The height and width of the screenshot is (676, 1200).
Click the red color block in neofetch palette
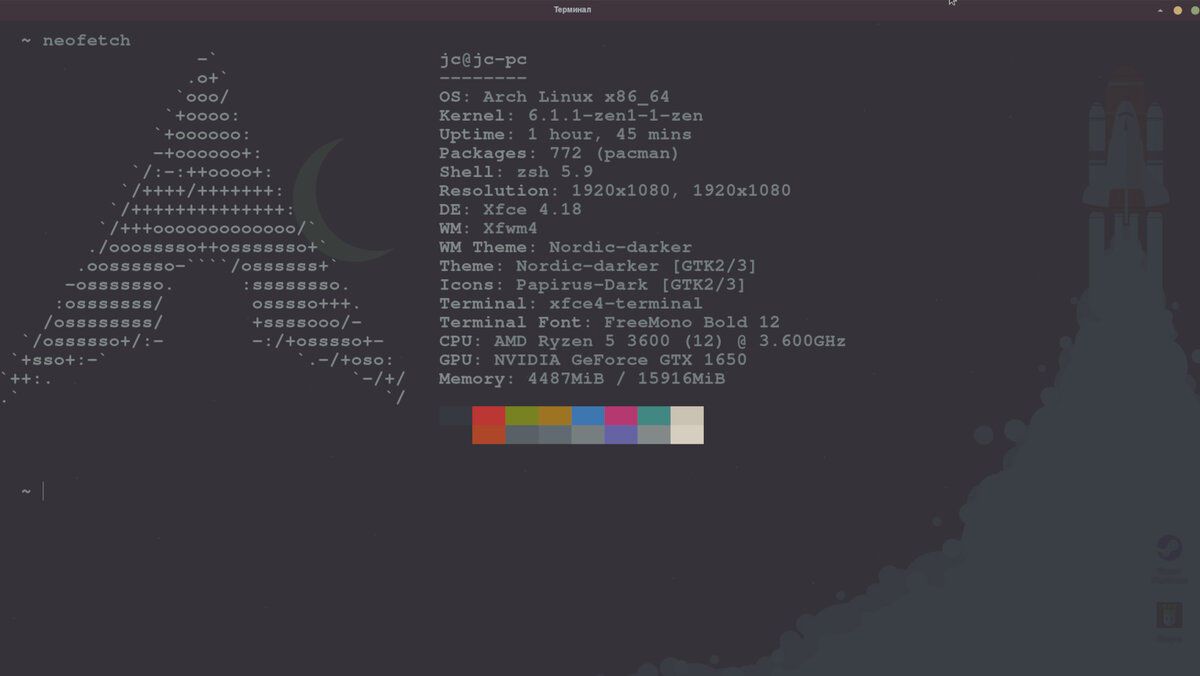pyautogui.click(x=489, y=416)
